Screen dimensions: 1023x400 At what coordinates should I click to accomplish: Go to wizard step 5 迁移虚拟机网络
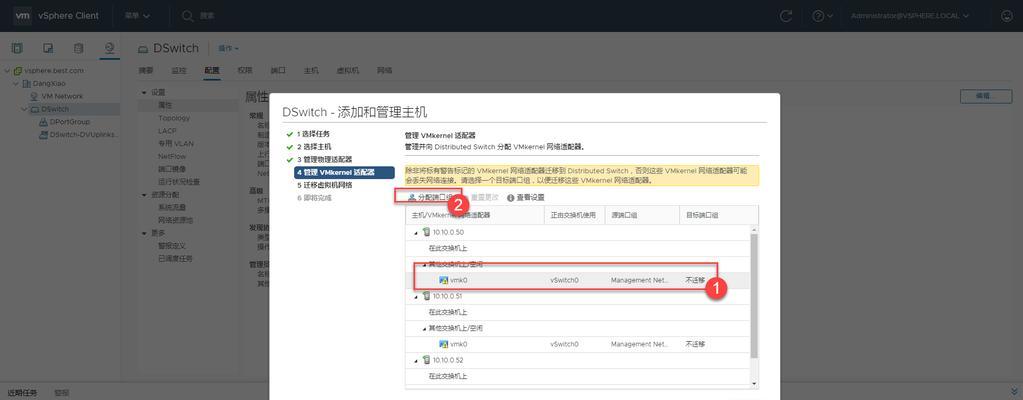(x=324, y=185)
